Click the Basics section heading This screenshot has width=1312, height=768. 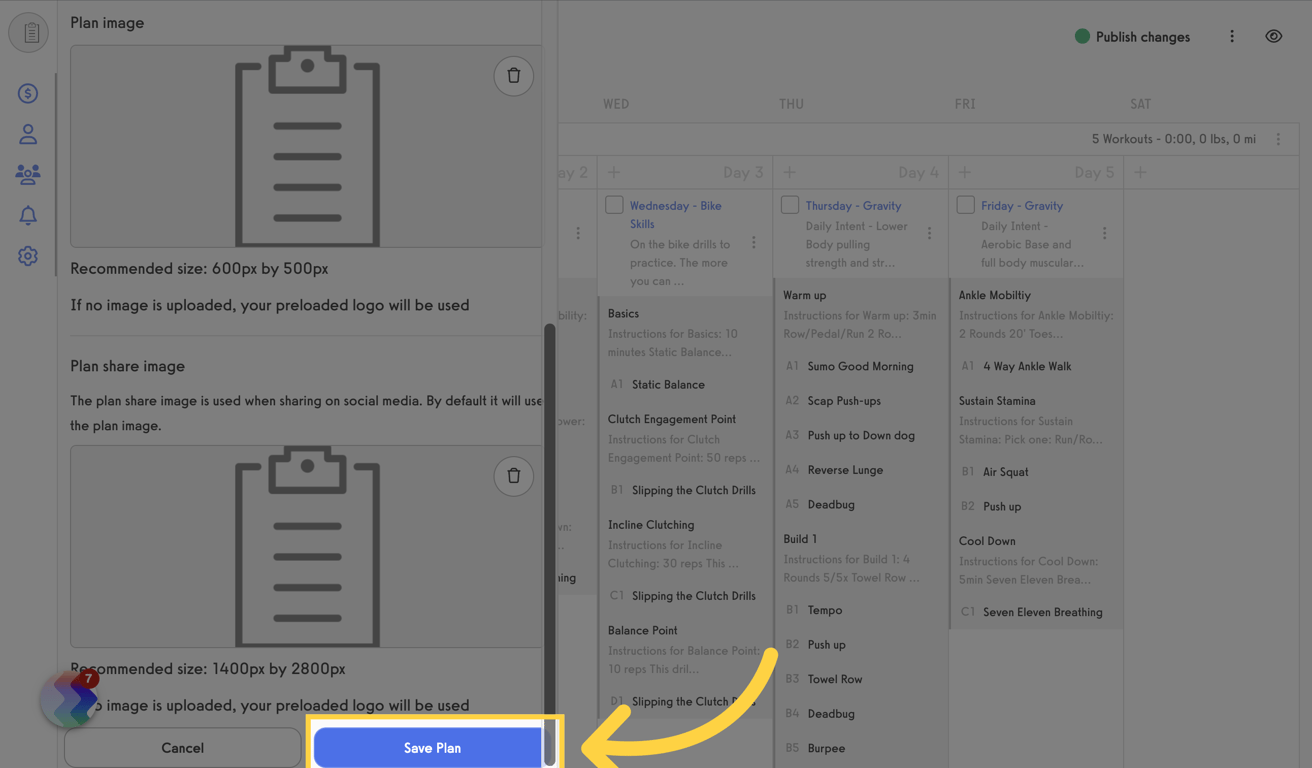point(623,314)
